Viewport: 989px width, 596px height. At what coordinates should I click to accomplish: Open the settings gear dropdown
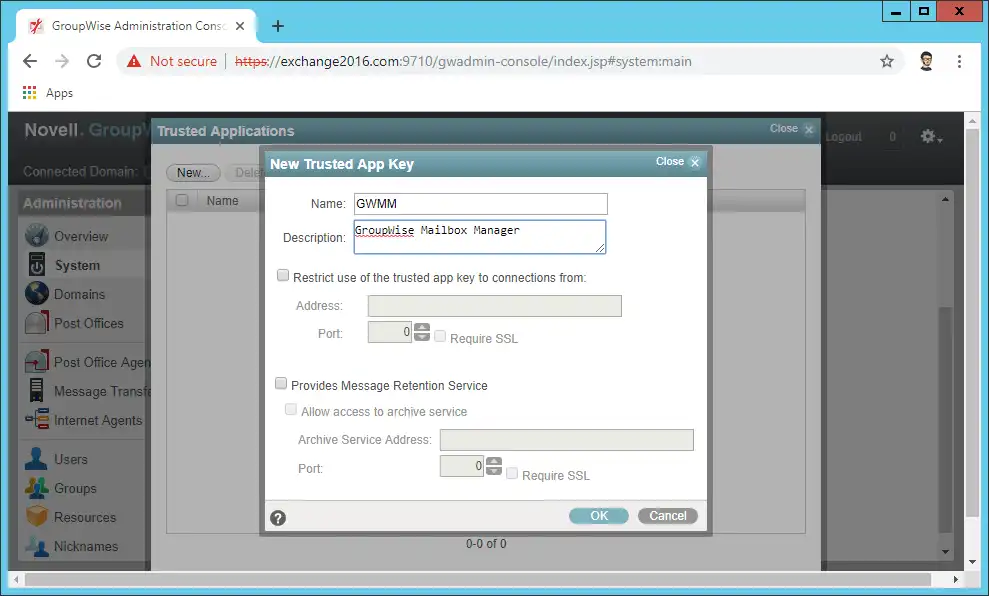(930, 137)
